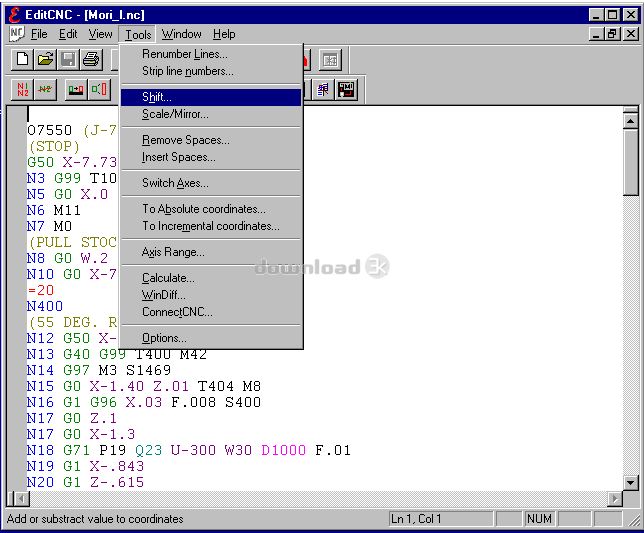This screenshot has width=644, height=533.
Task: Create a new file with toolbar icon
Action: tap(22, 60)
